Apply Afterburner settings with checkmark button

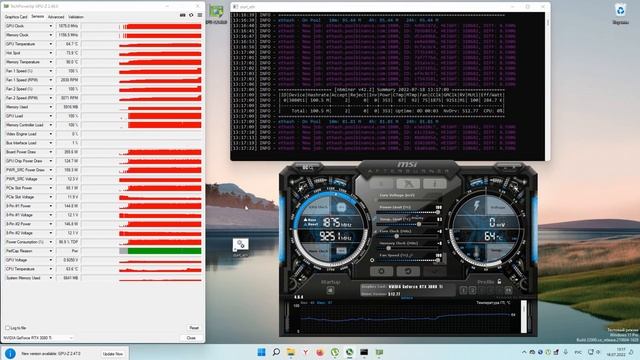point(434,271)
